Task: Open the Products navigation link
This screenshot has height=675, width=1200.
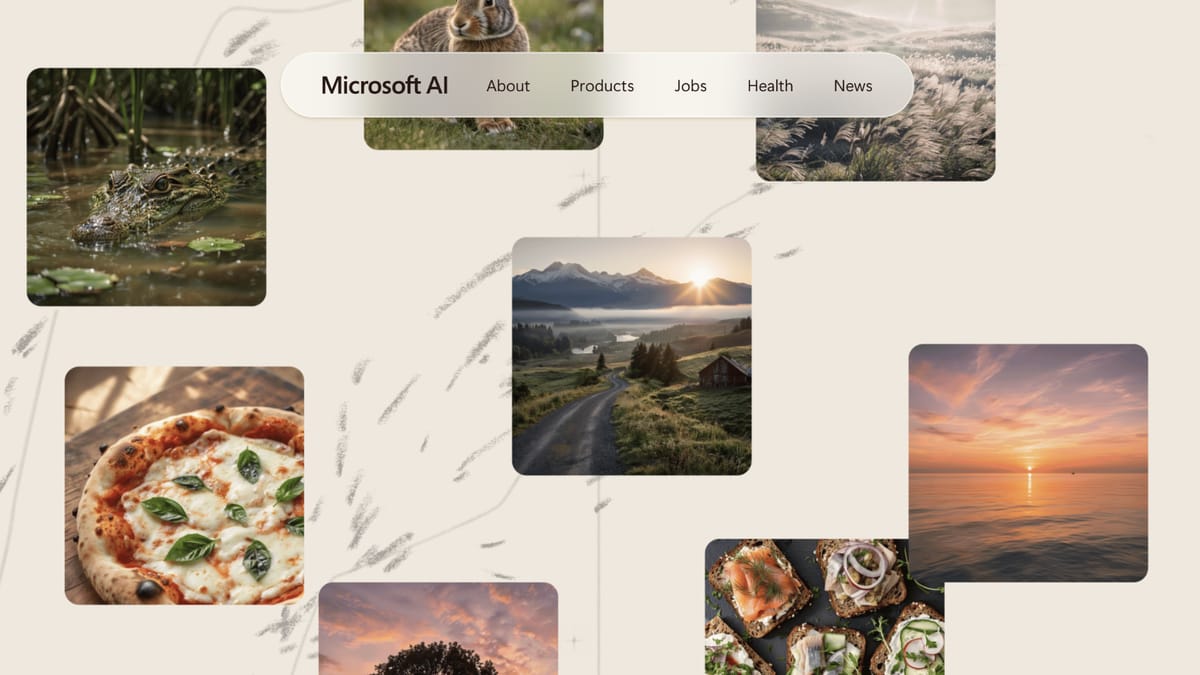Action: pos(602,86)
